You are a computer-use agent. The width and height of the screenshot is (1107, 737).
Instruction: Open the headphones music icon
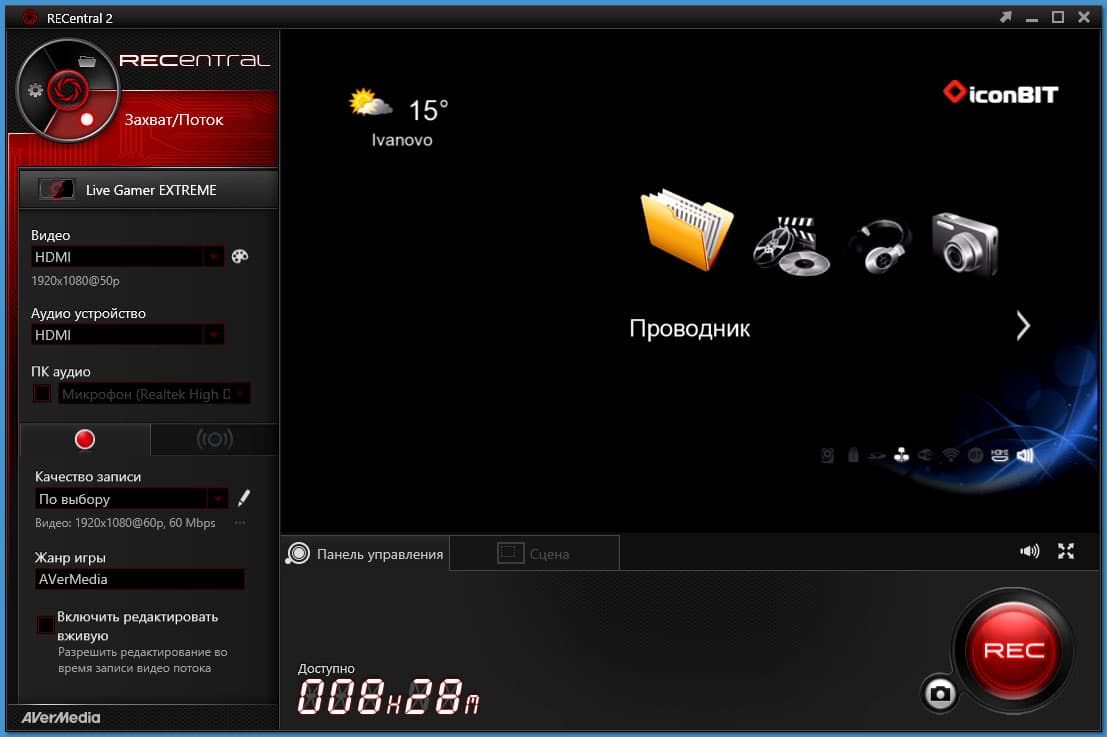(x=880, y=246)
